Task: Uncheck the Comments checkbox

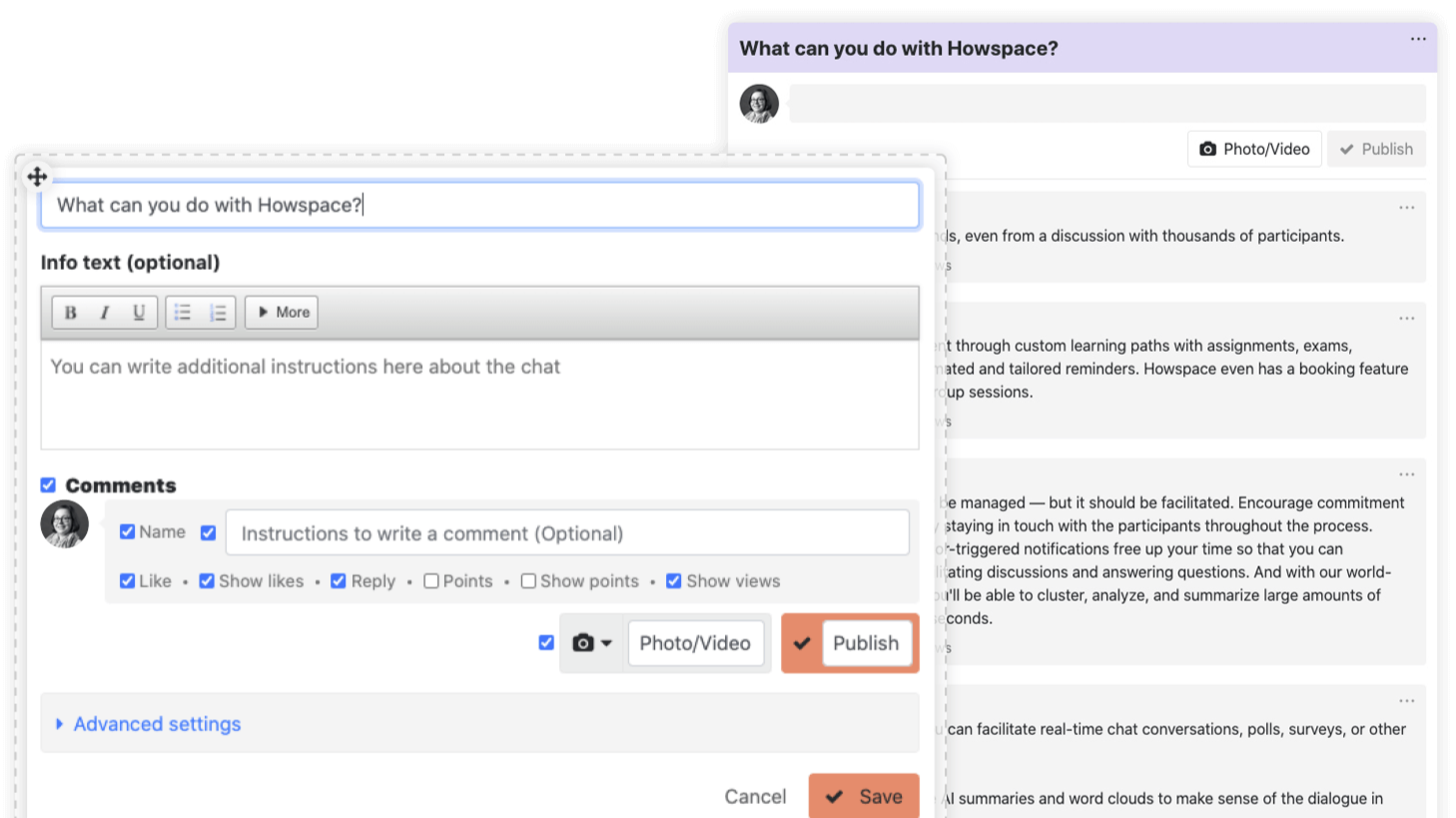Action: (48, 485)
